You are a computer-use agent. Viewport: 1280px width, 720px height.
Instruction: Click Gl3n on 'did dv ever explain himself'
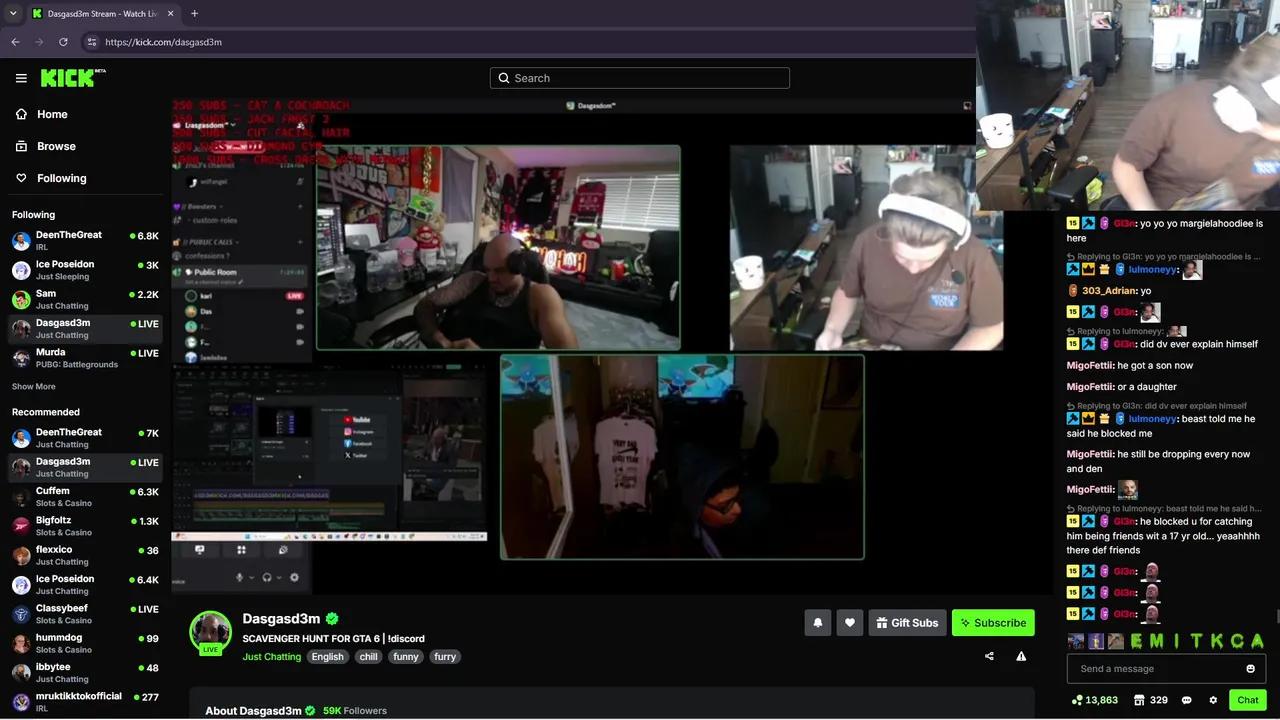(x=1123, y=344)
